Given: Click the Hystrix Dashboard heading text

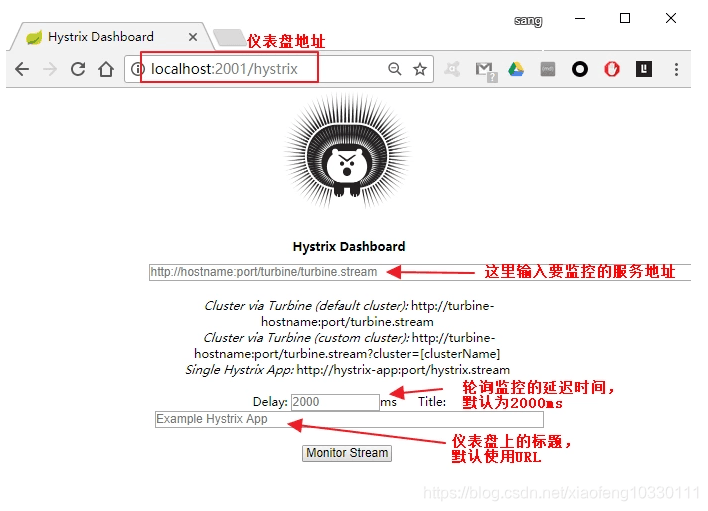Looking at the screenshot, I should coord(349,246).
